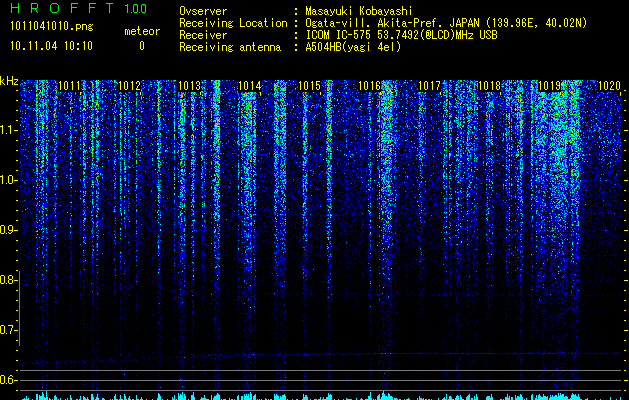Click the 0.6 kHz axis label
Viewport: 629px width, 400px height.
tap(8, 380)
